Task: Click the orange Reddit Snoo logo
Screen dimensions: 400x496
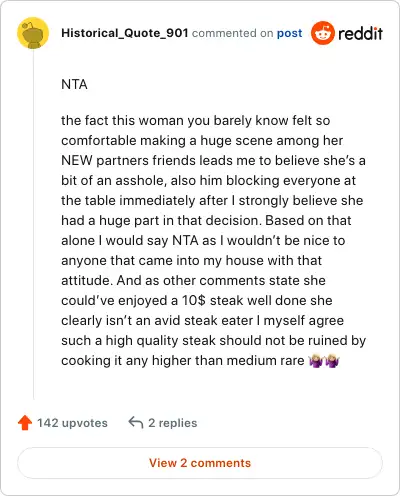Action: click(323, 33)
